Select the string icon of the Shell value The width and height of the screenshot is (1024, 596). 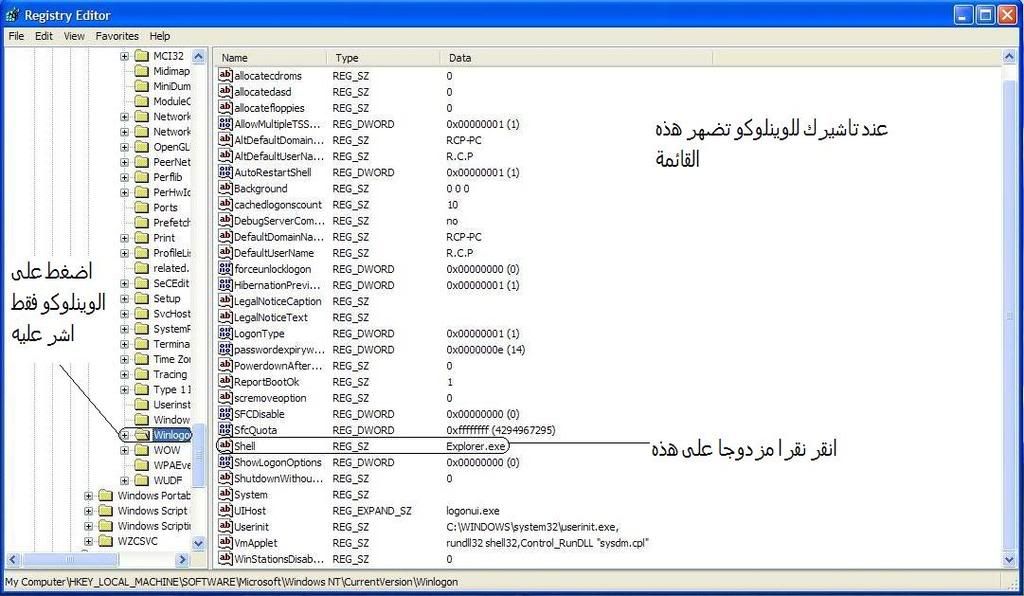[225, 446]
